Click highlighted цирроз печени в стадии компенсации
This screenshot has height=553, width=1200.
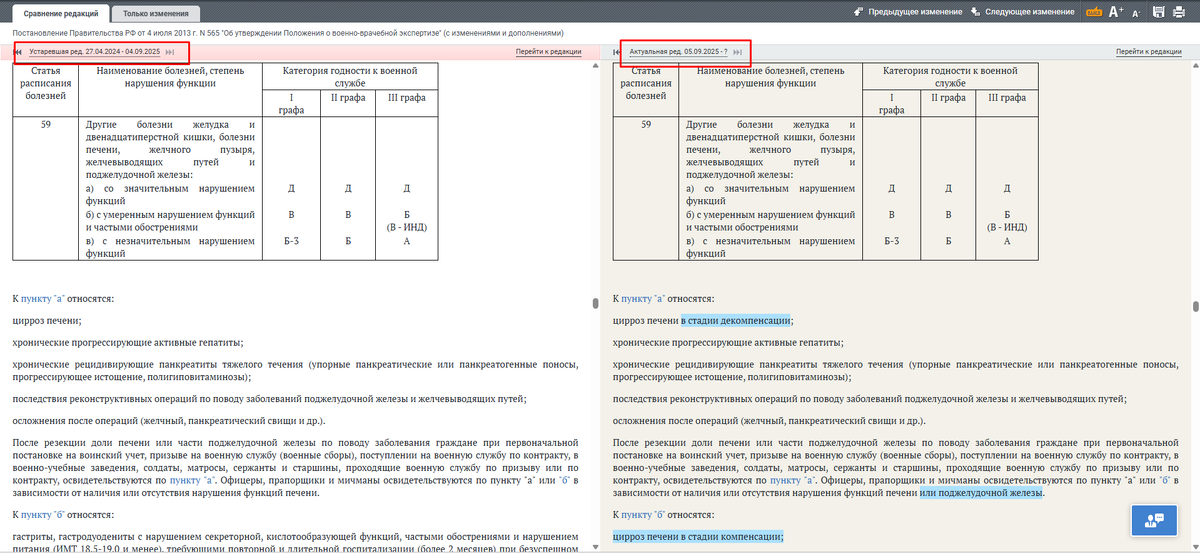click(x=698, y=536)
